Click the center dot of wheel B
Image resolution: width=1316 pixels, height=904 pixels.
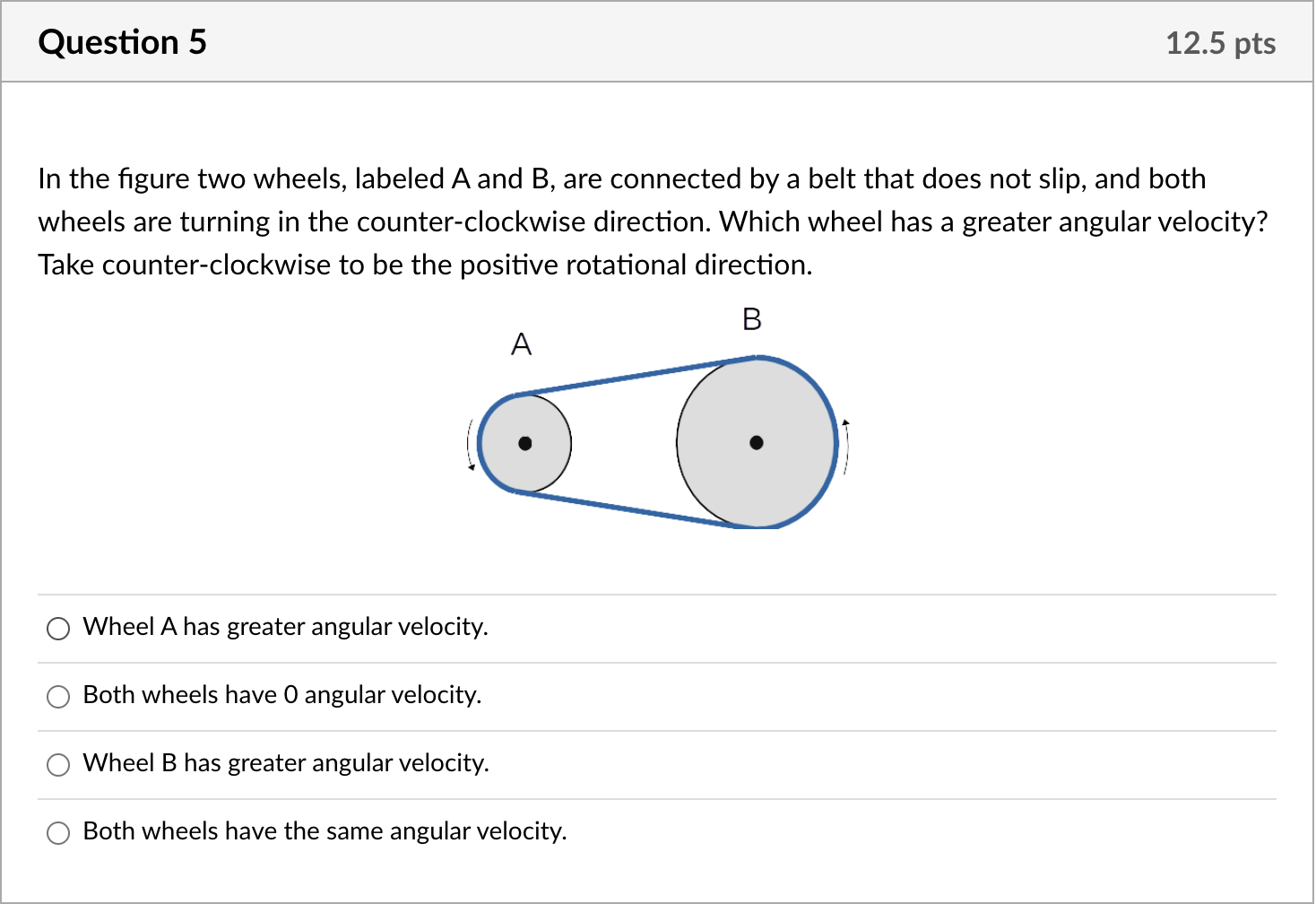pos(758,442)
